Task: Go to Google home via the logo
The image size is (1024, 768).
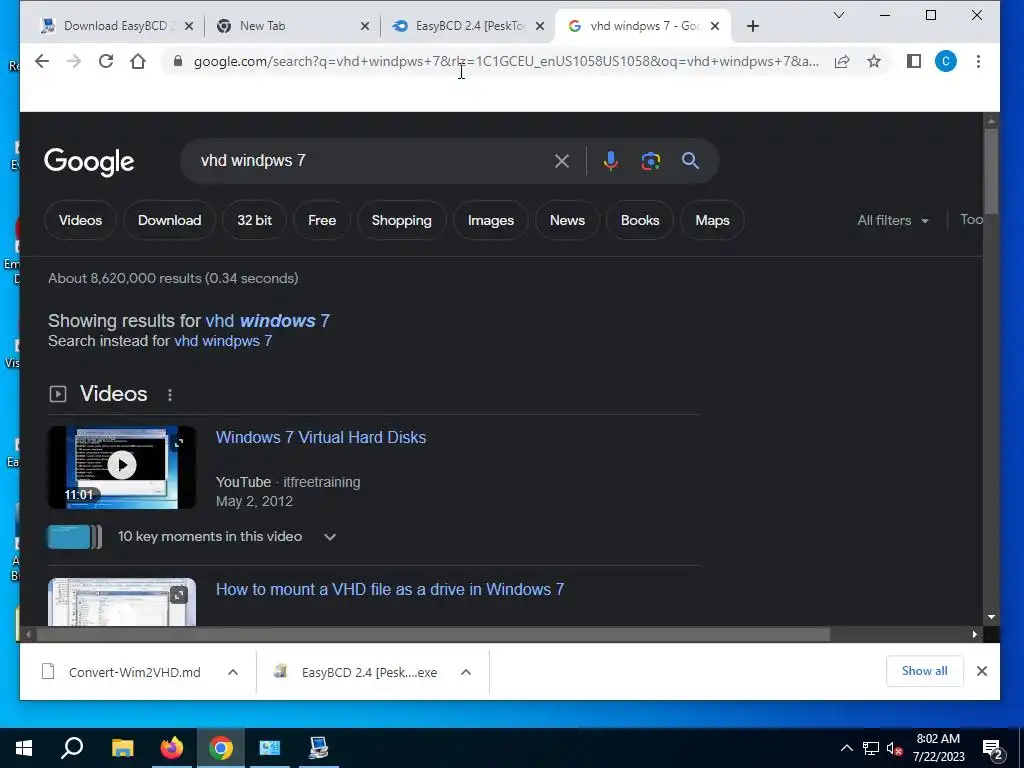Action: 89,161
